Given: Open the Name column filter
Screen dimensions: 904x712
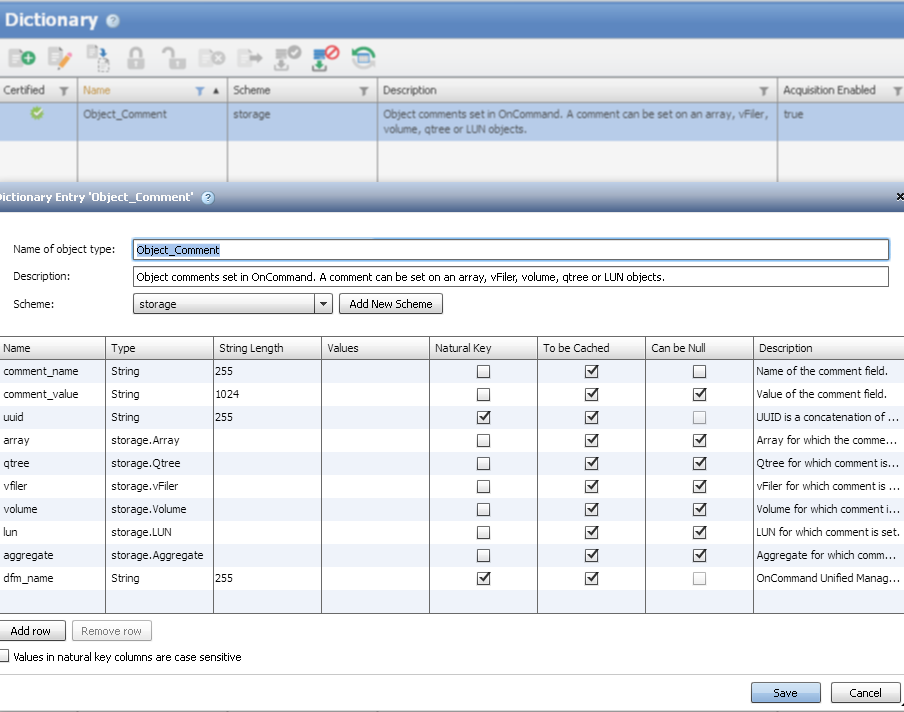Looking at the screenshot, I should coord(200,91).
